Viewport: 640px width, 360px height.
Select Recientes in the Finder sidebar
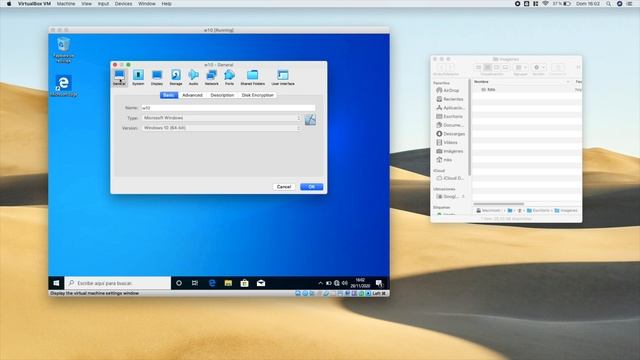pos(450,99)
